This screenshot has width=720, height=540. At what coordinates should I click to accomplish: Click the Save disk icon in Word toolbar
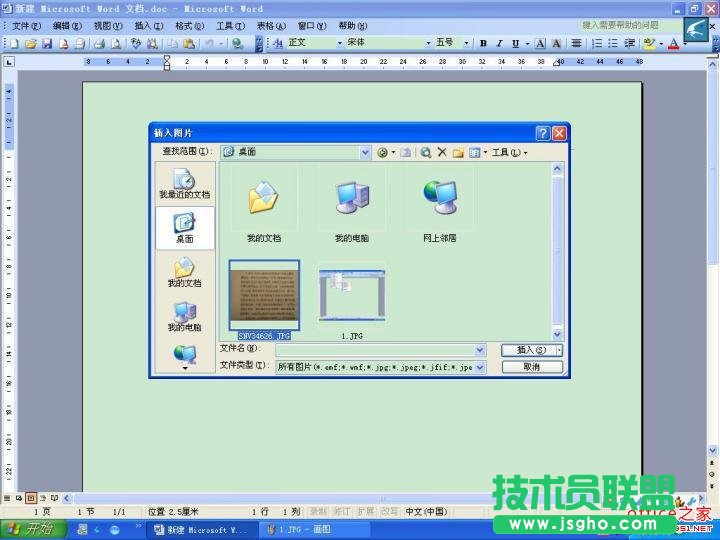click(47, 44)
